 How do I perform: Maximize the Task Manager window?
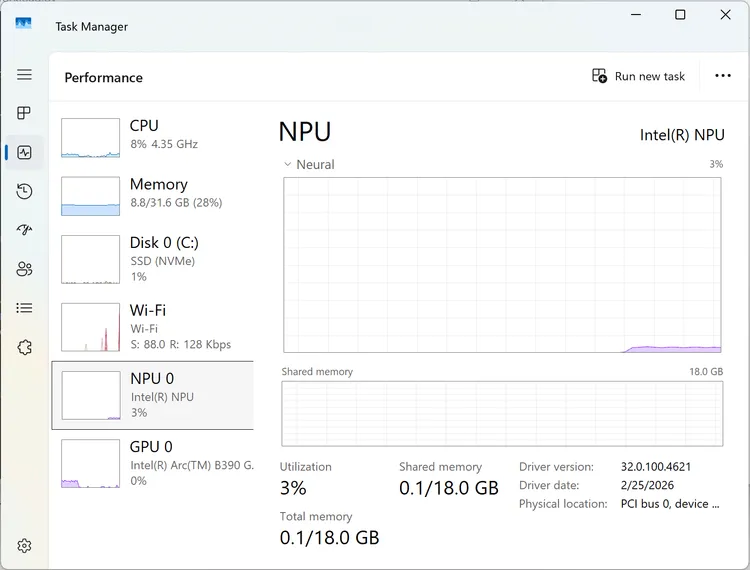680,15
